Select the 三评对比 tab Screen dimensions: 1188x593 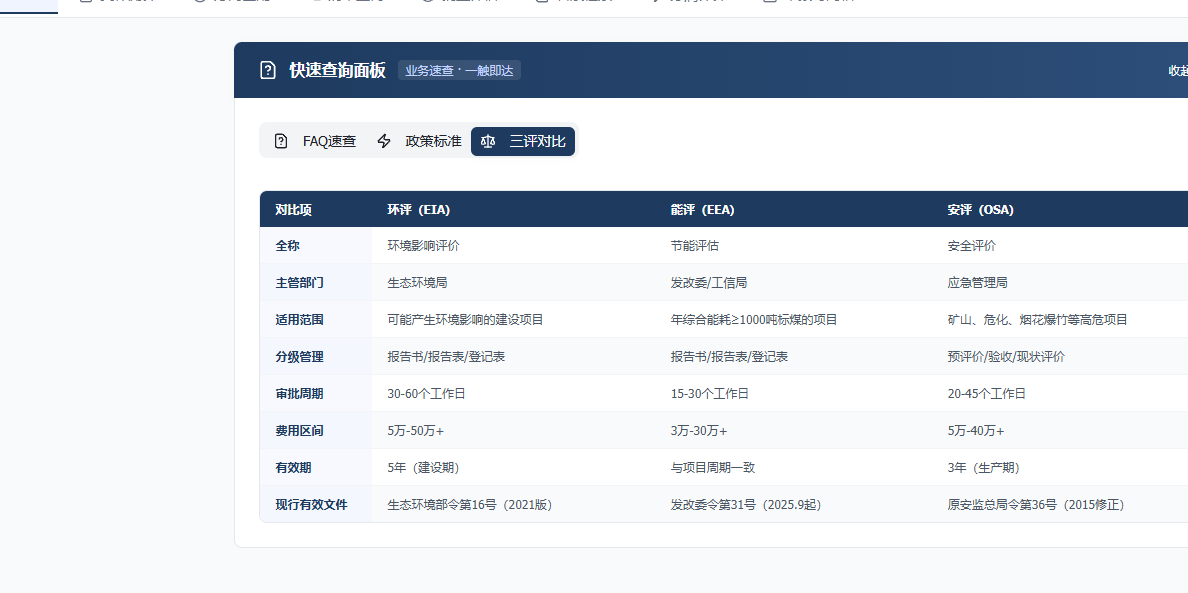point(523,141)
